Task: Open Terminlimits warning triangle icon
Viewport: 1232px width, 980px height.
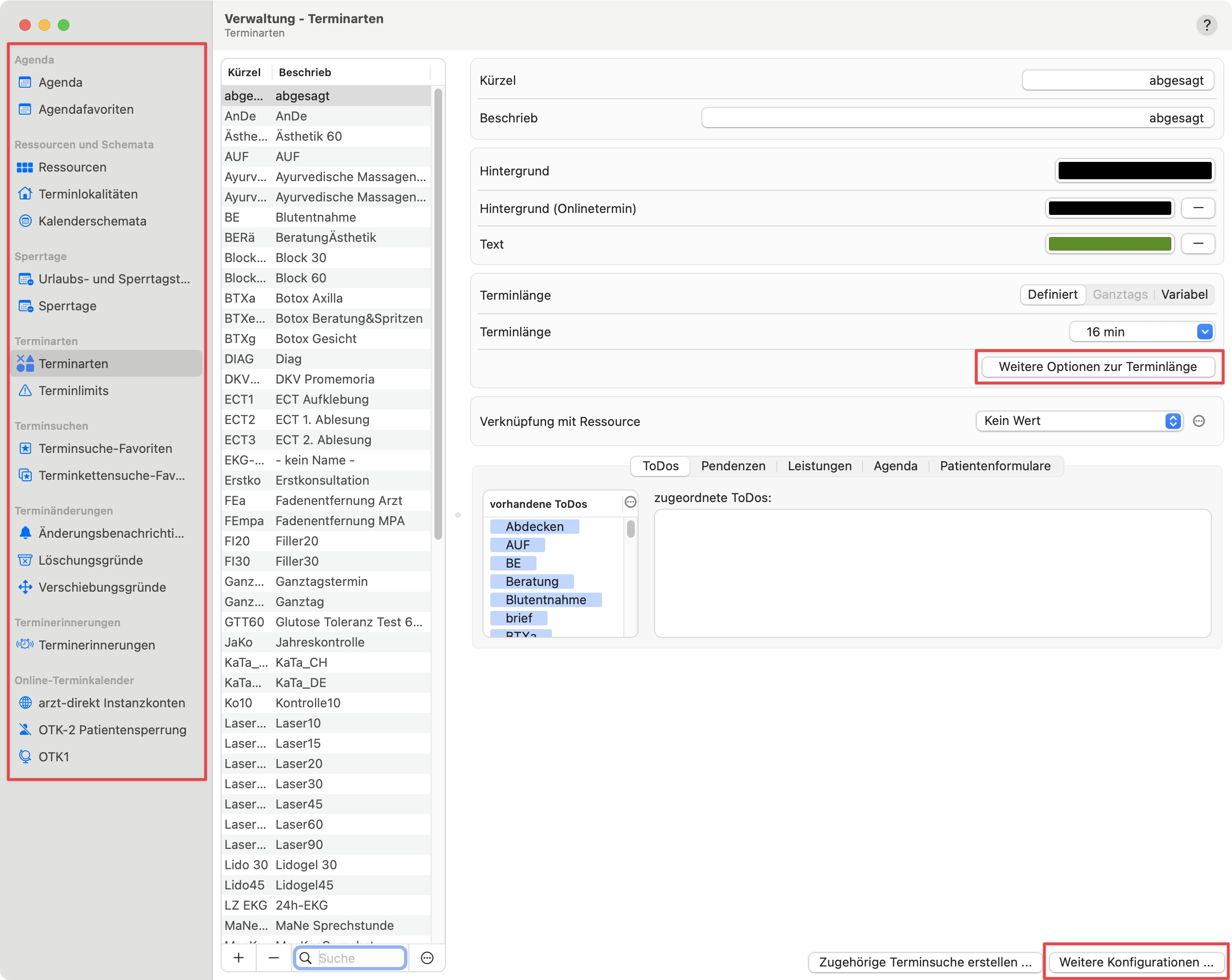Action: pos(25,391)
